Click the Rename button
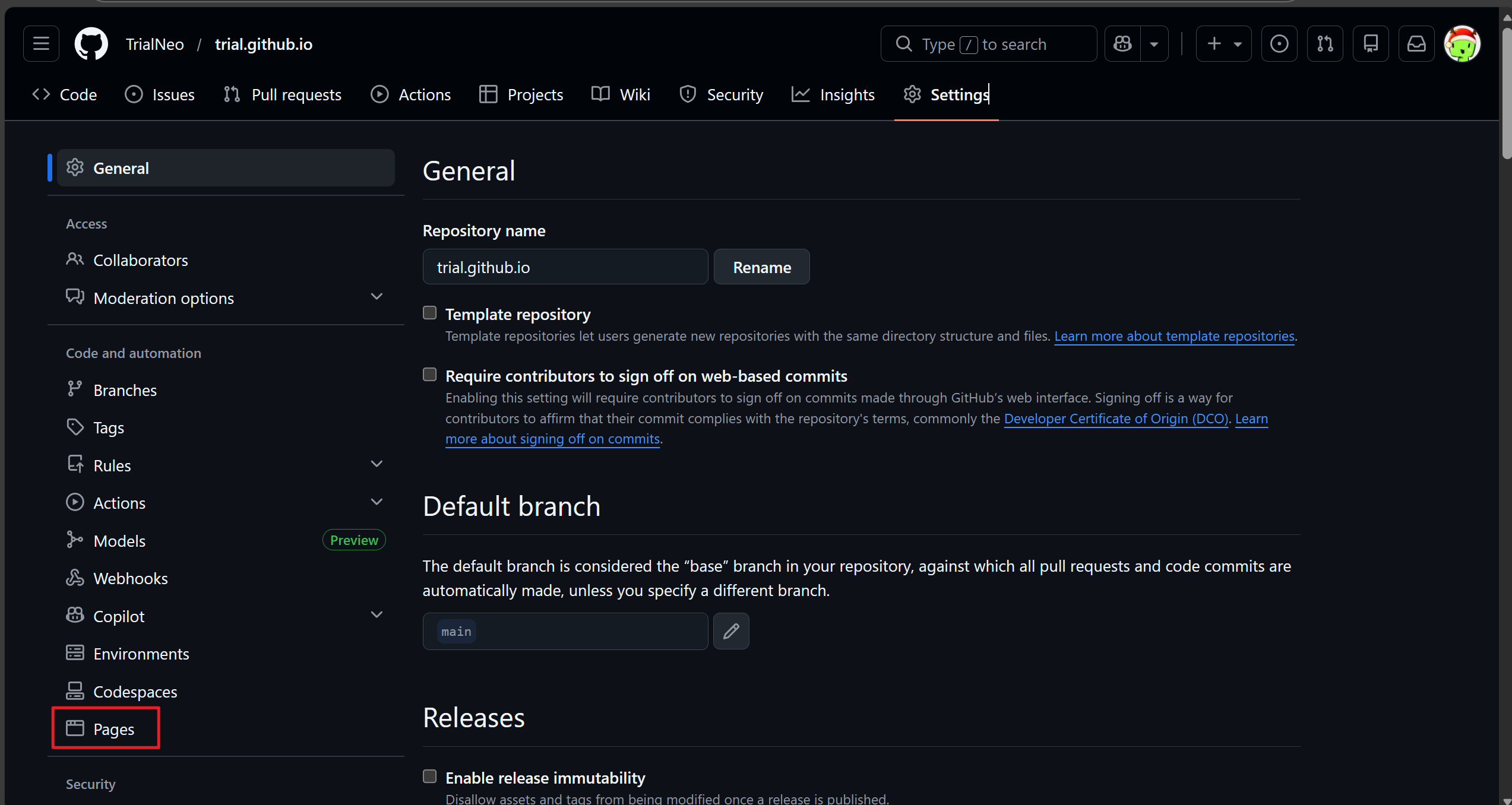 (x=761, y=267)
